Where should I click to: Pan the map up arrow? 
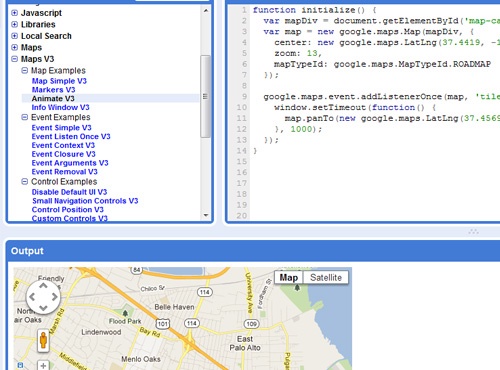click(43, 286)
